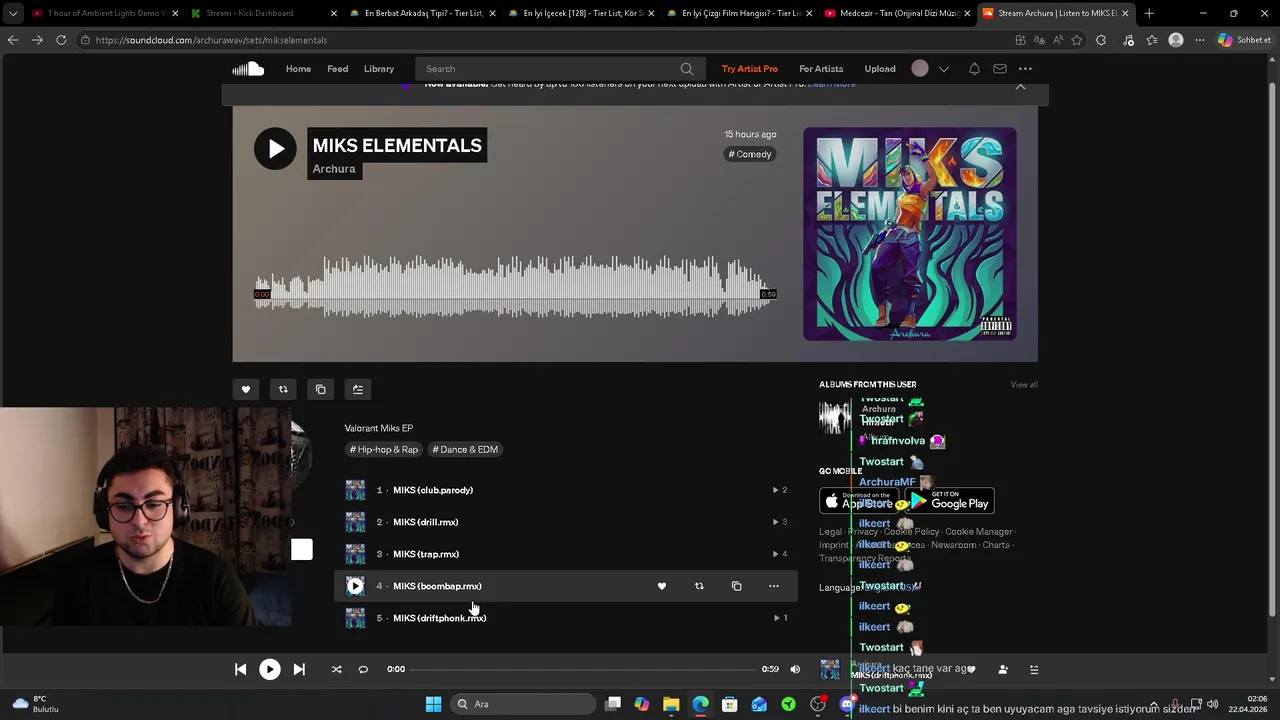1280x720 pixels.
Task: Collapse the announcement banner with its chevron
Action: pos(1020,87)
